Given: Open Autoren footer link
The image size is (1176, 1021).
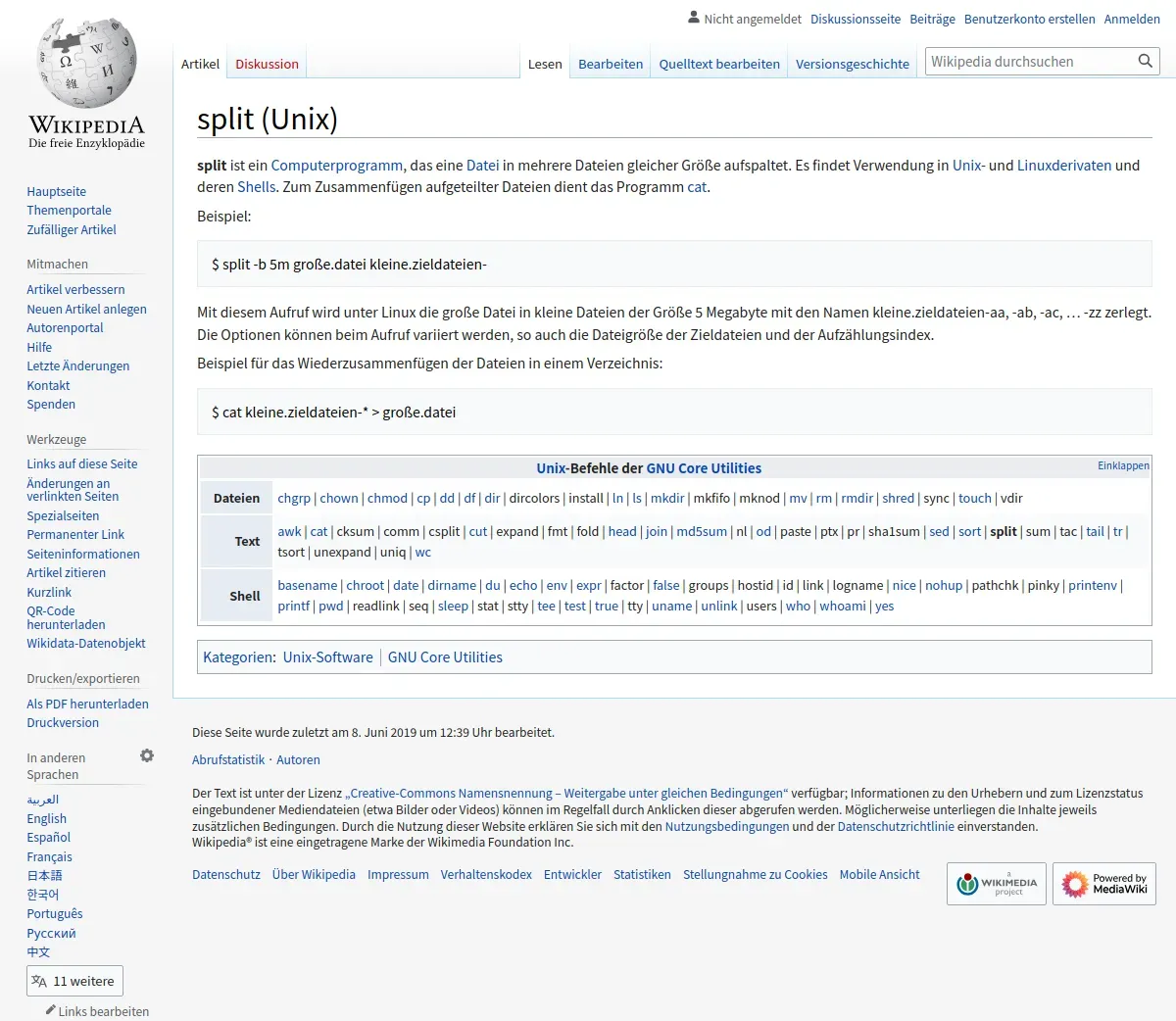Looking at the screenshot, I should 298,759.
